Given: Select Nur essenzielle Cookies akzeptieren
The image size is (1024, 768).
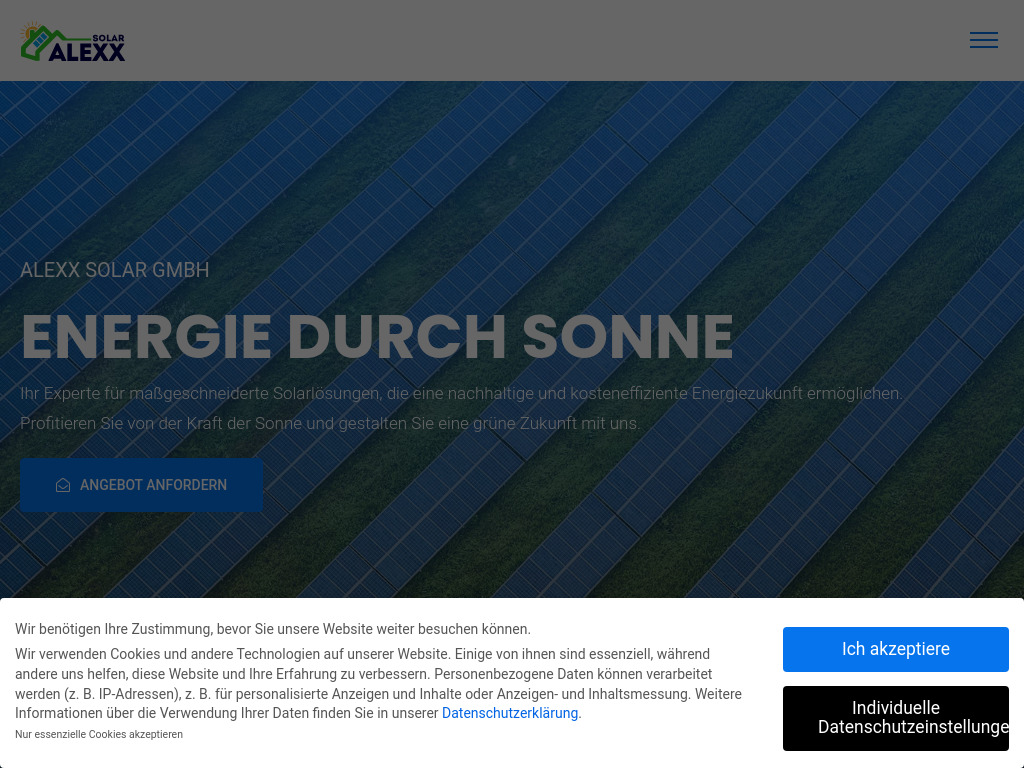Looking at the screenshot, I should point(98,734).
